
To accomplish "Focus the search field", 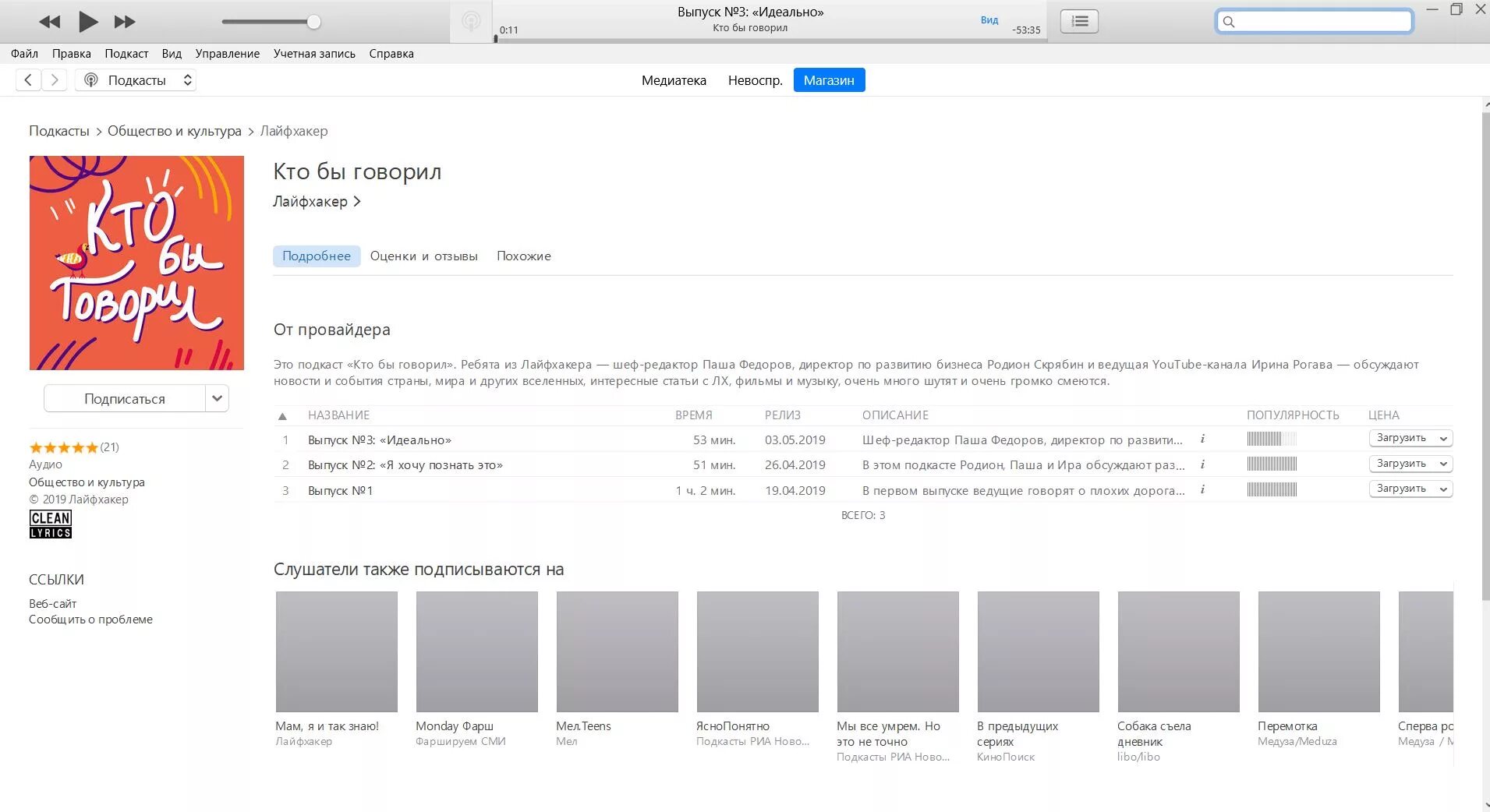I will (x=1315, y=21).
